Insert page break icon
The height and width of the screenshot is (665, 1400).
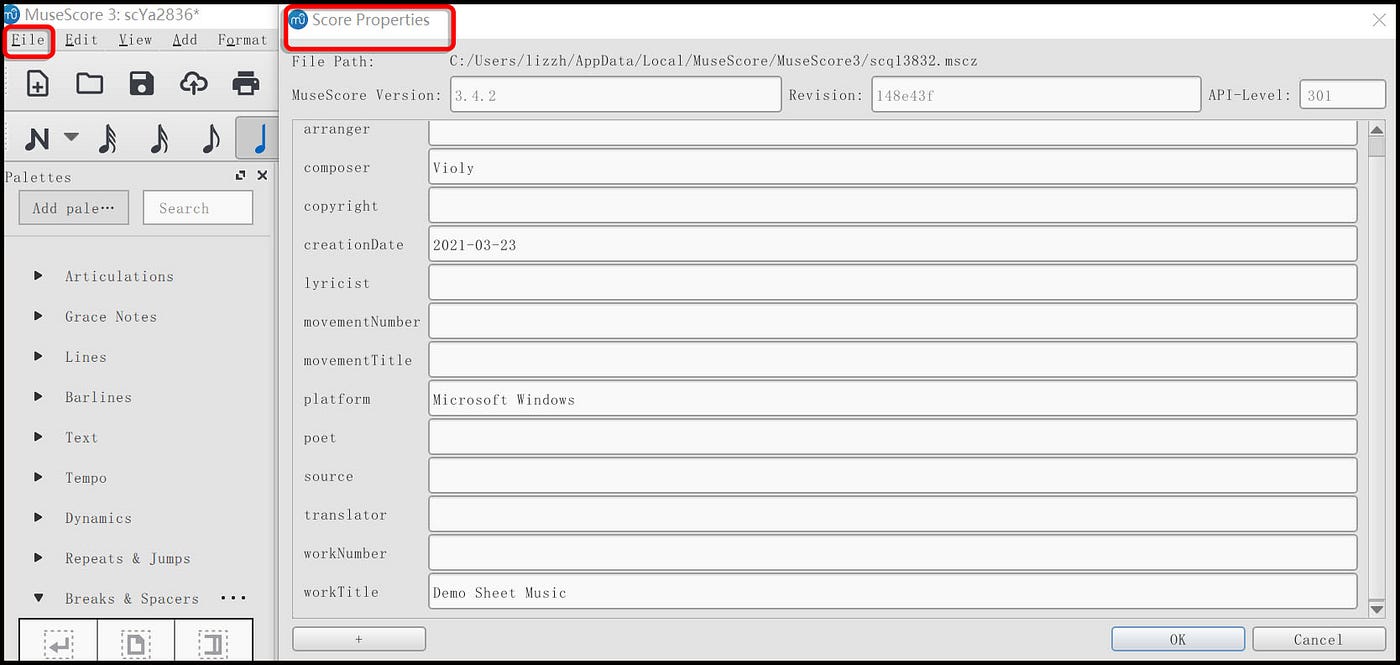click(x=136, y=643)
